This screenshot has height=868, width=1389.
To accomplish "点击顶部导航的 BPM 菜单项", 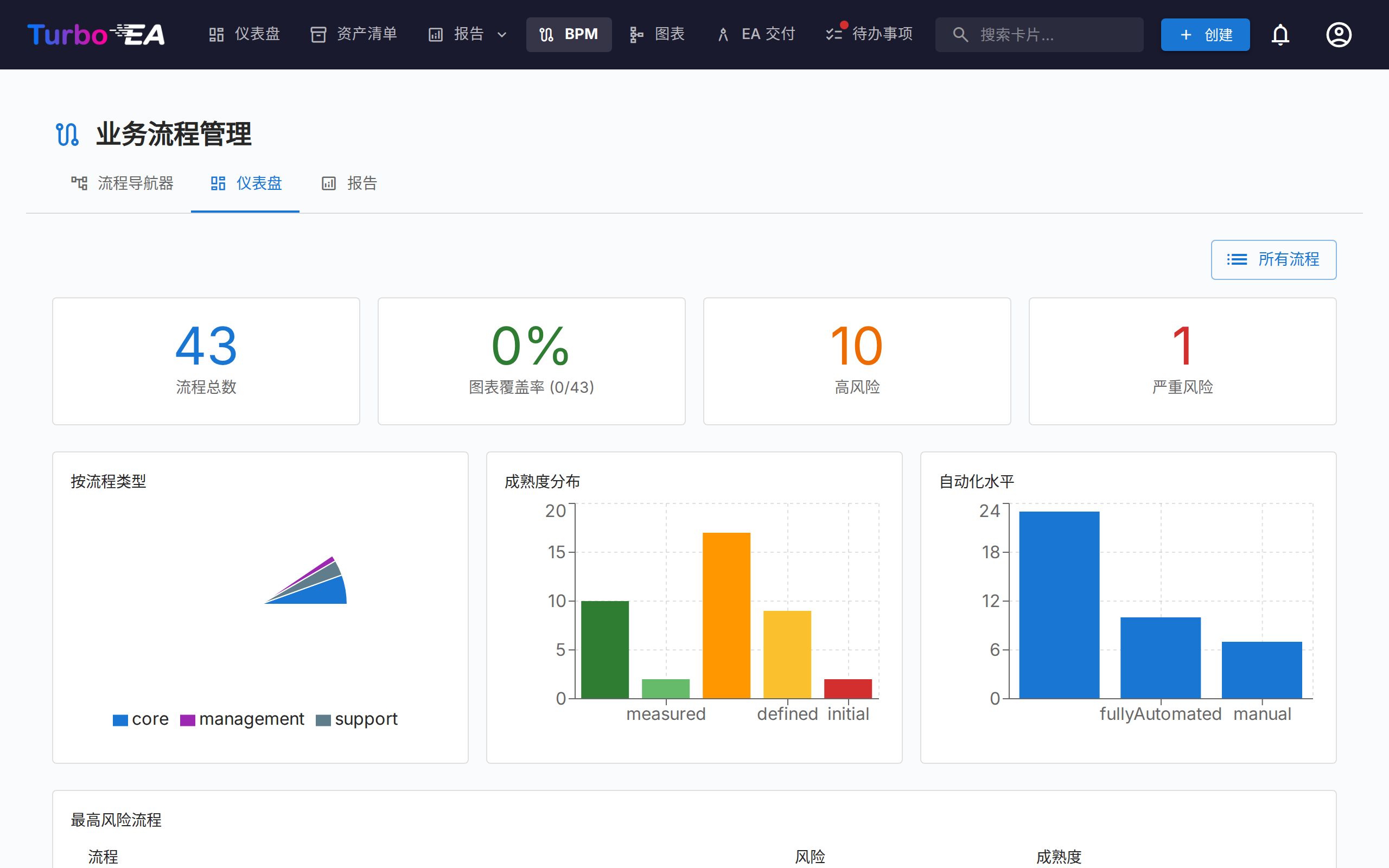I will point(568,34).
